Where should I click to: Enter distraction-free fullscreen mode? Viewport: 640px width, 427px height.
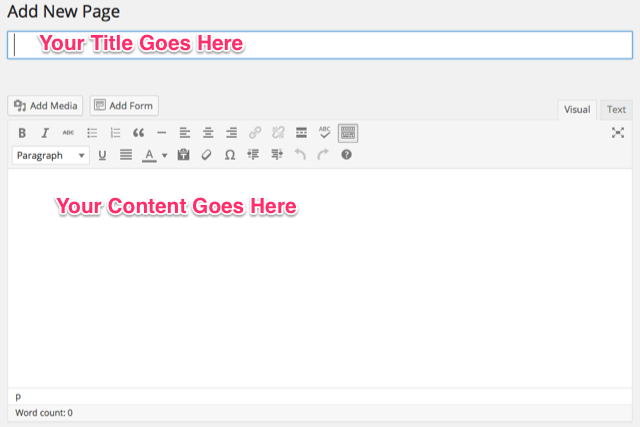coord(618,133)
